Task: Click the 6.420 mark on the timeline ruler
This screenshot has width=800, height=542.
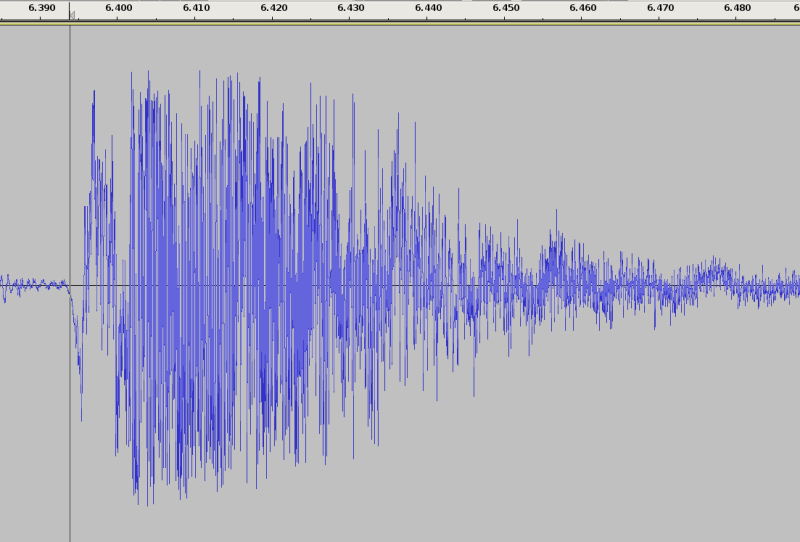Action: point(273,8)
